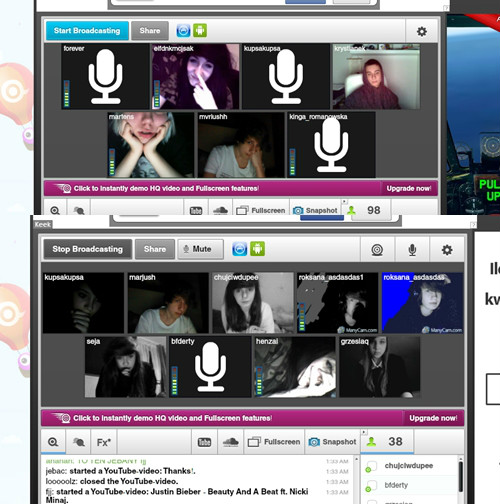Click Share button in lower window
This screenshot has width=500, height=504.
[x=155, y=249]
